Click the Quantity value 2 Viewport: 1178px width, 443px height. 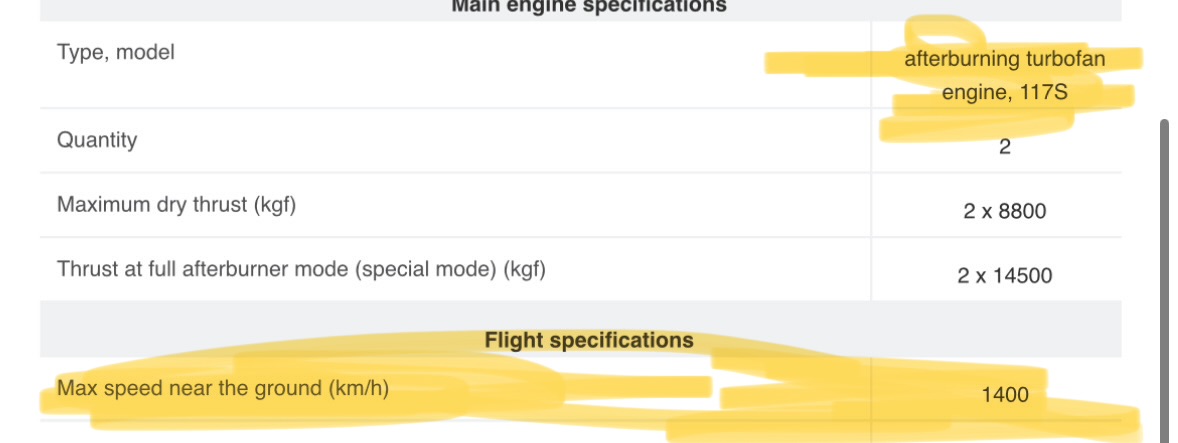click(x=1005, y=148)
